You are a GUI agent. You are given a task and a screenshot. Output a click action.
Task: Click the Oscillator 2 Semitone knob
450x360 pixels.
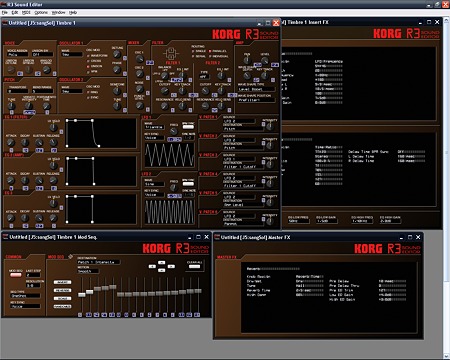[117, 91]
